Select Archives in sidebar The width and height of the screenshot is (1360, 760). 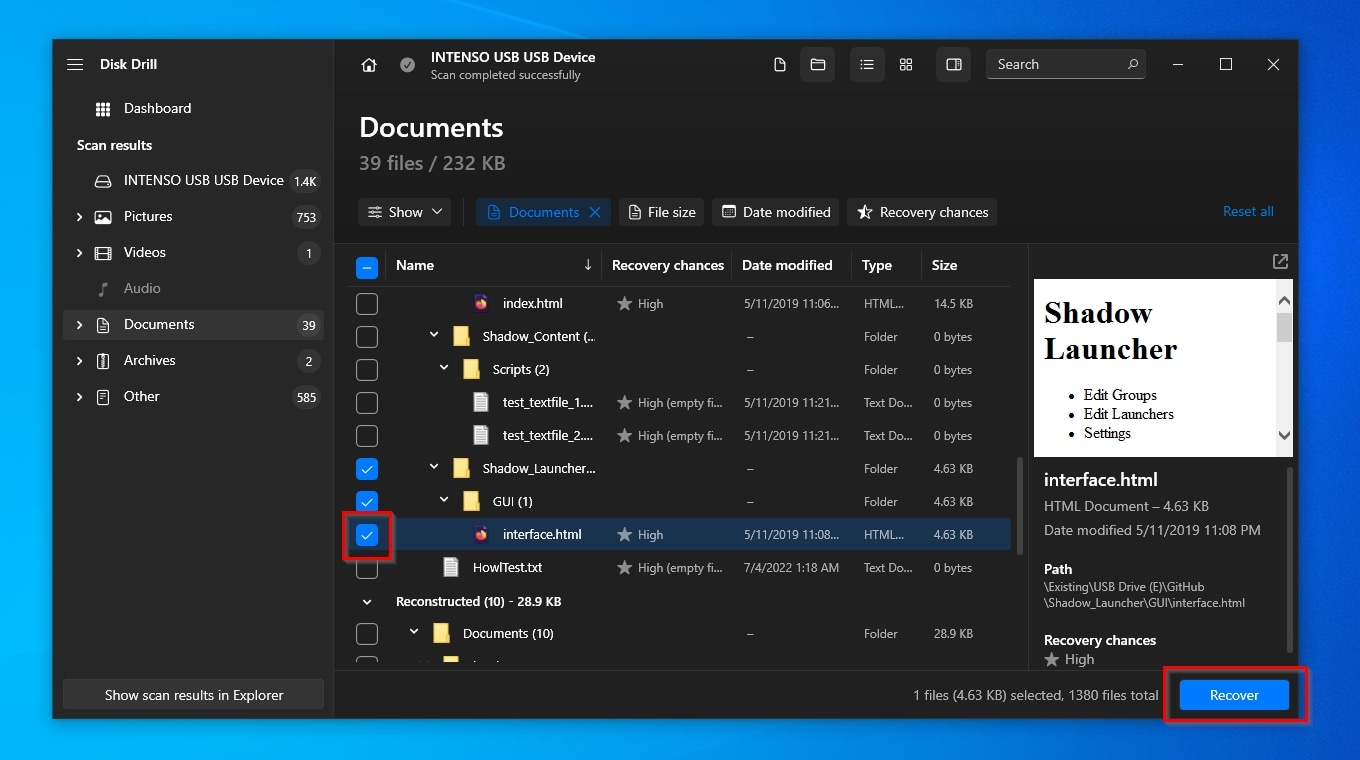pos(193,361)
